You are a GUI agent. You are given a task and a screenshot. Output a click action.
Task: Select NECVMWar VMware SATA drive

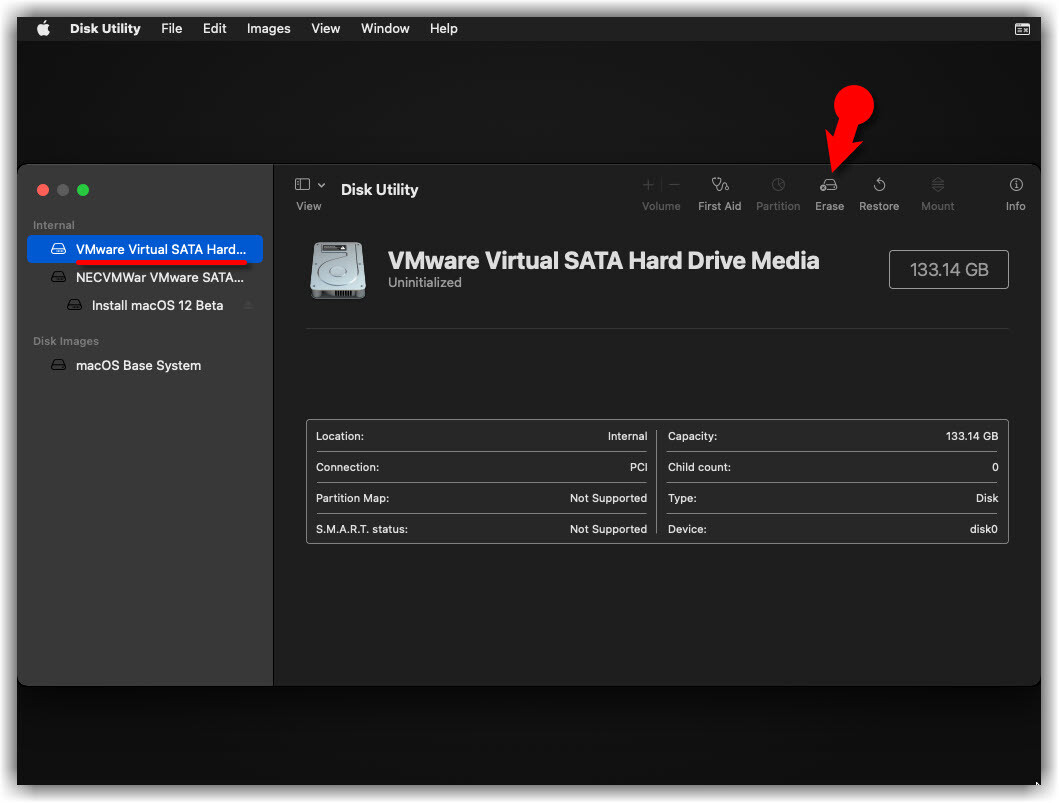pos(145,278)
